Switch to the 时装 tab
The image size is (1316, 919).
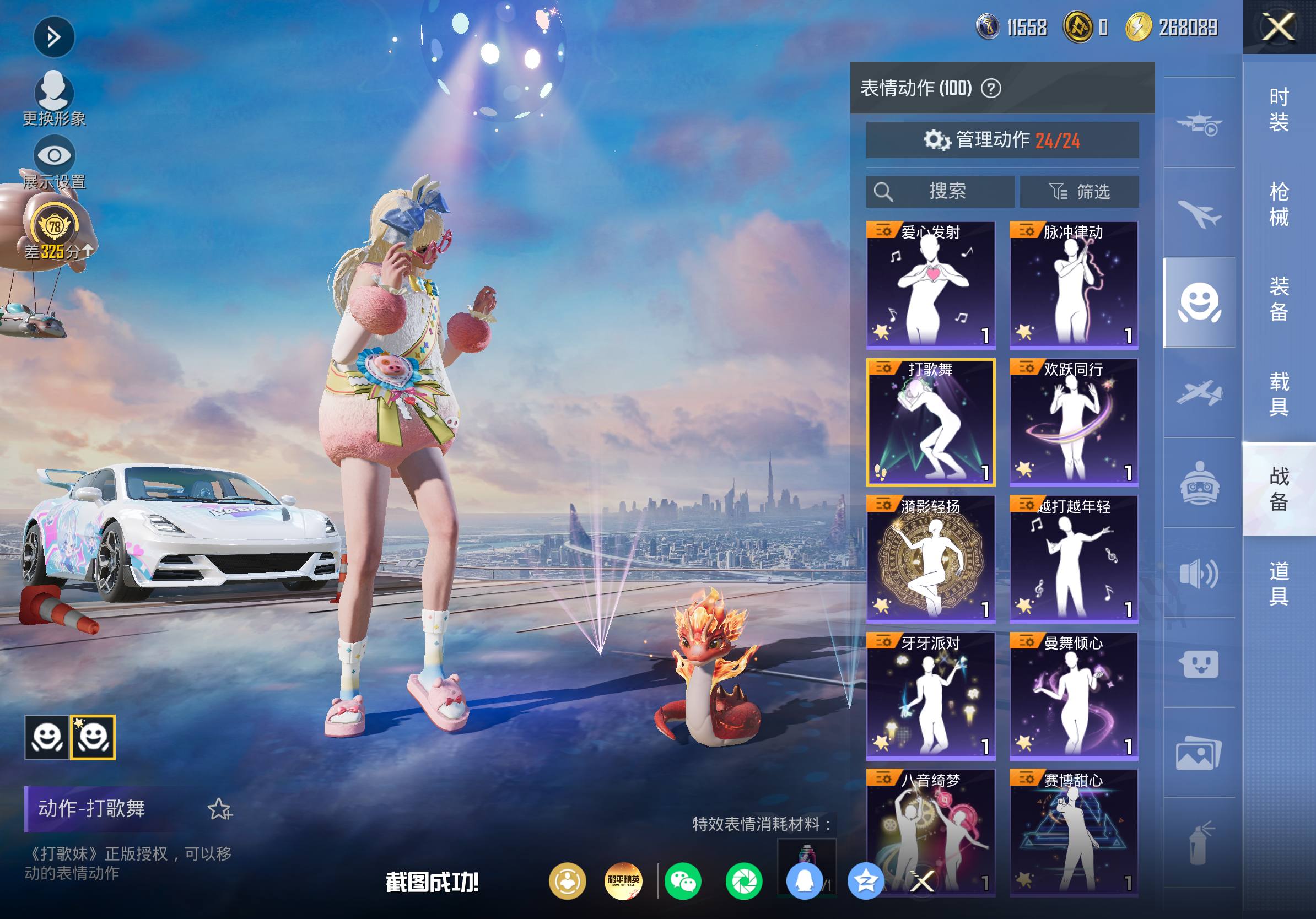(x=1279, y=109)
